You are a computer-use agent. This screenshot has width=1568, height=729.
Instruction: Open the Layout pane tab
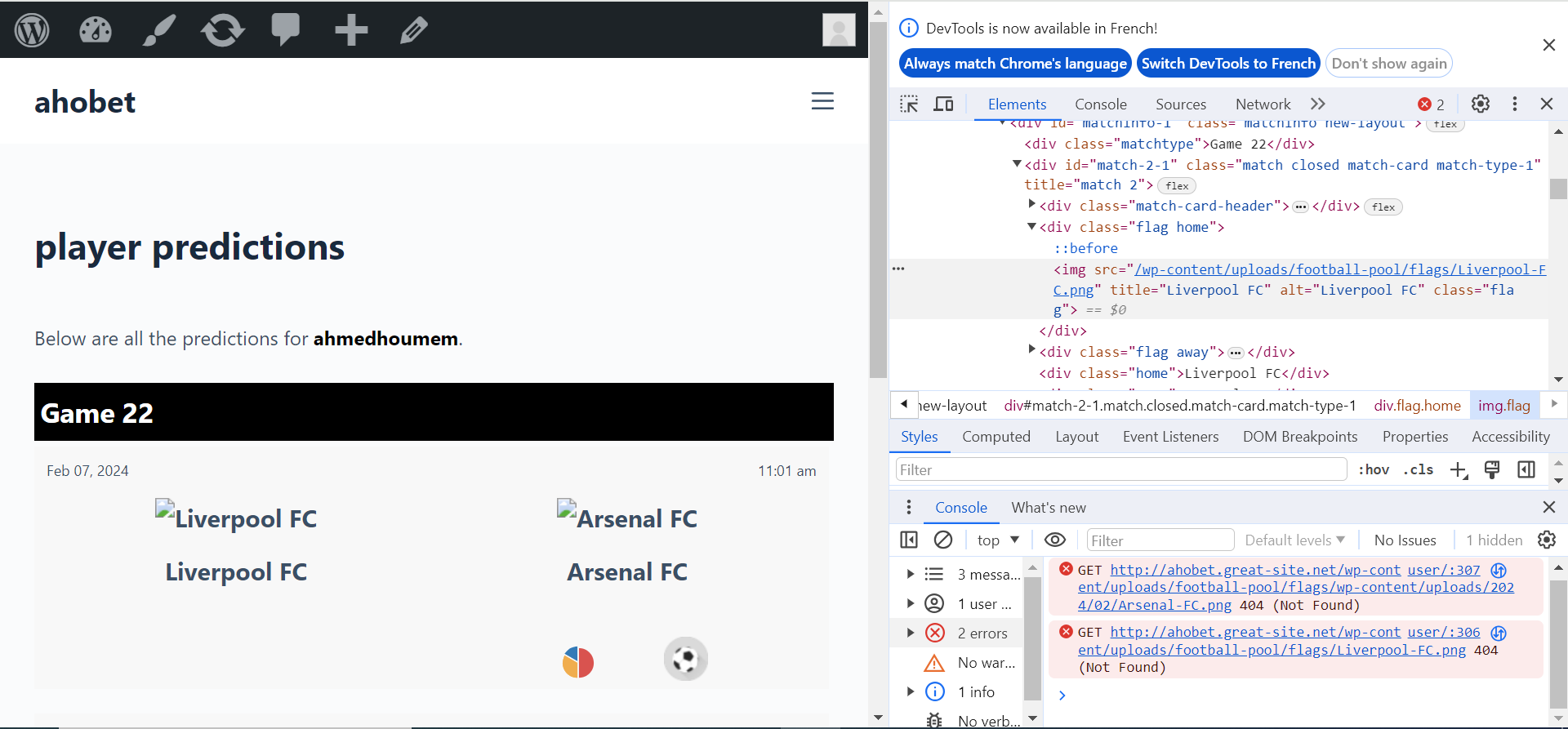(1076, 437)
